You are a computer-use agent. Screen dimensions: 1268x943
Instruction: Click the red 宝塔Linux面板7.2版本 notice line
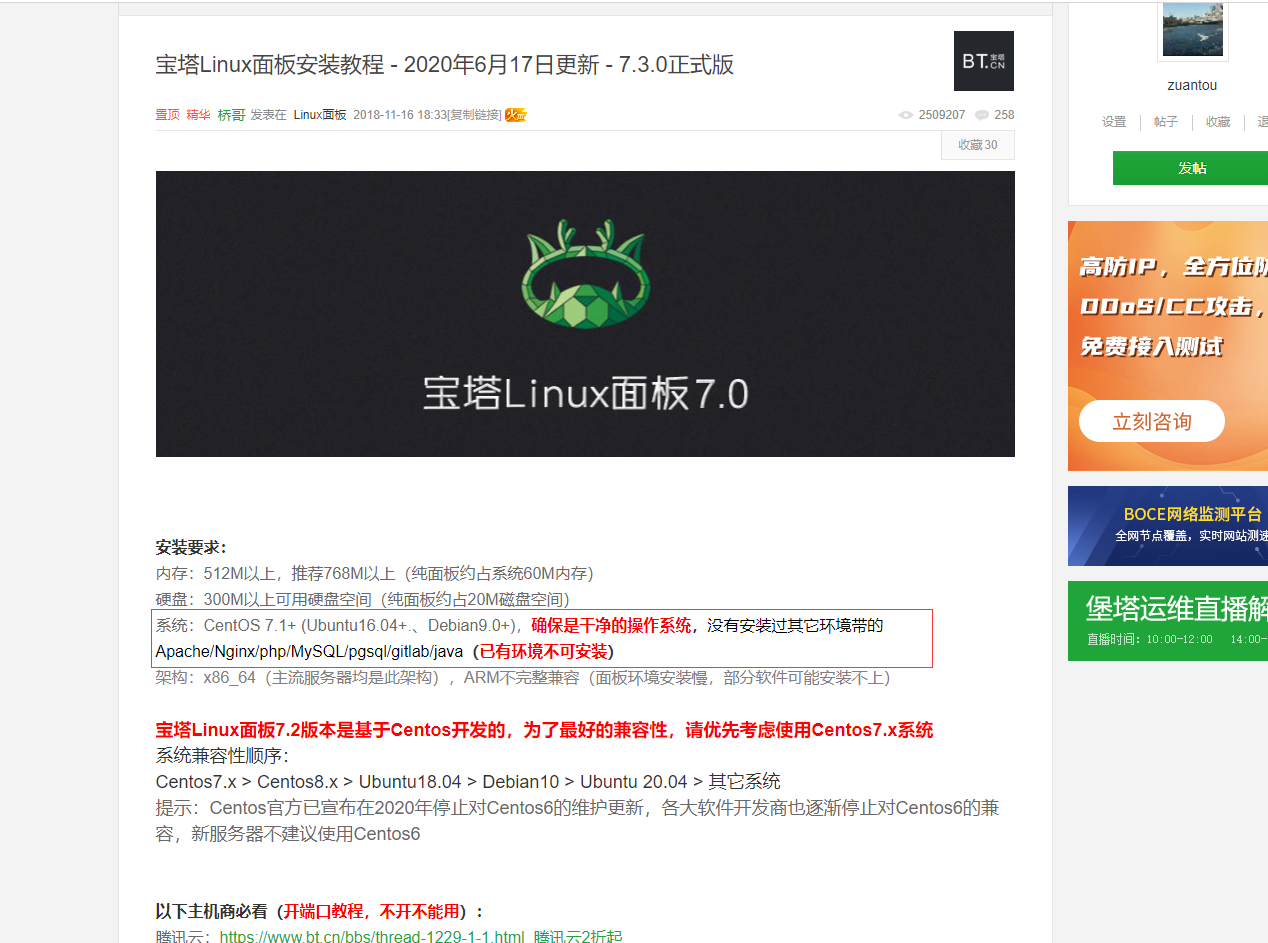tap(544, 729)
